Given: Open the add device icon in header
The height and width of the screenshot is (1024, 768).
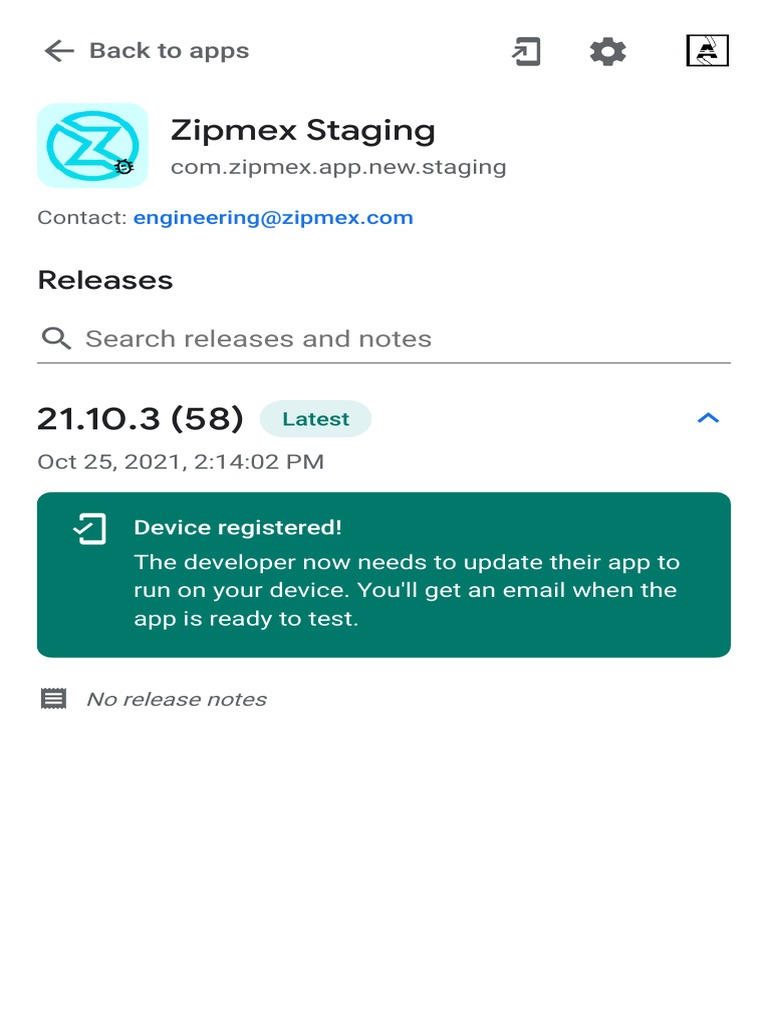Looking at the screenshot, I should point(526,52).
